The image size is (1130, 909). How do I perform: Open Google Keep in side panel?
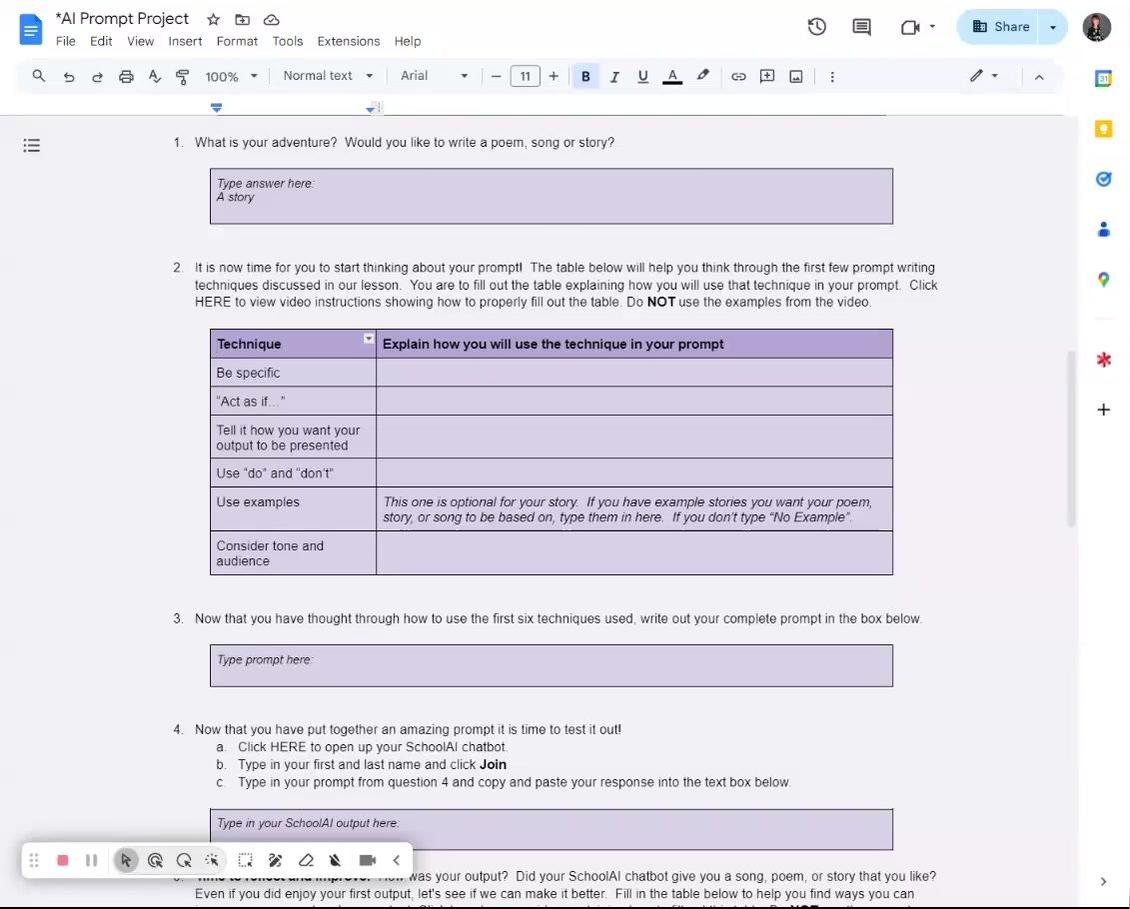[1103, 129]
